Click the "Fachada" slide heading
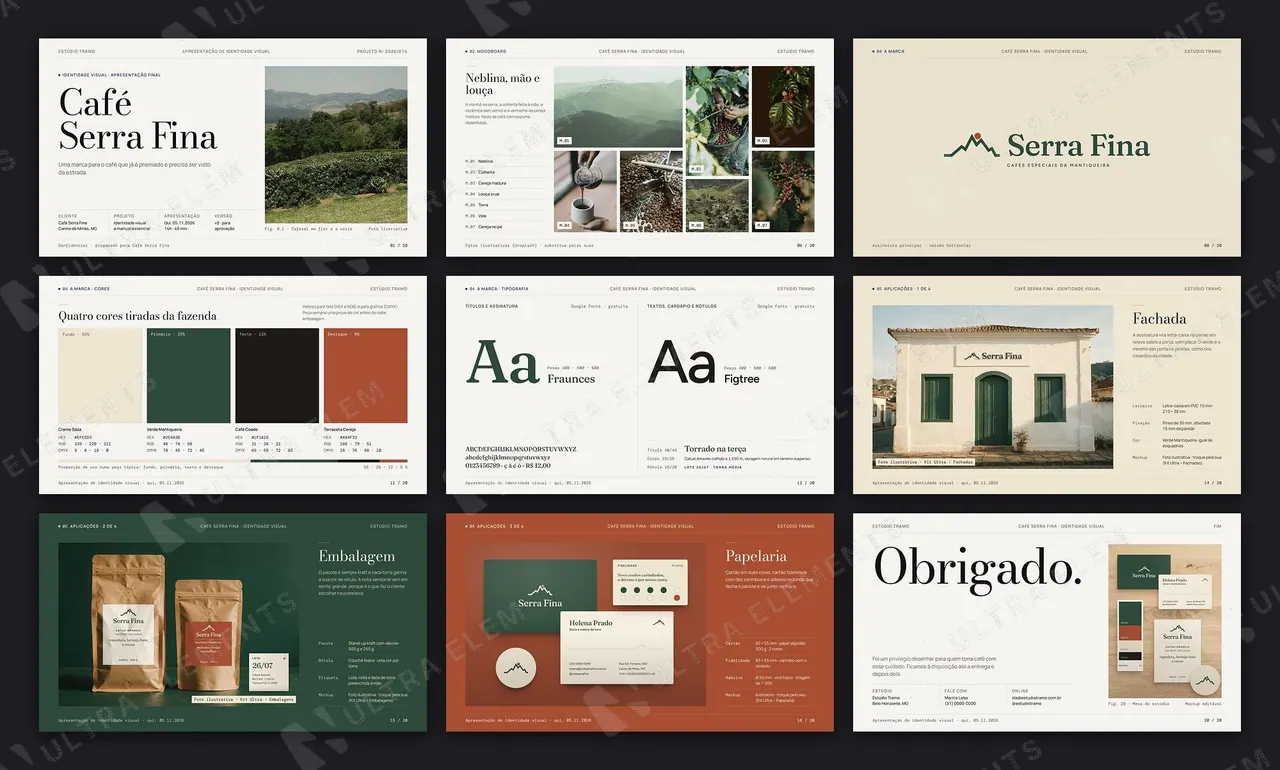The width and height of the screenshot is (1280, 770). pyautogui.click(x=1159, y=319)
